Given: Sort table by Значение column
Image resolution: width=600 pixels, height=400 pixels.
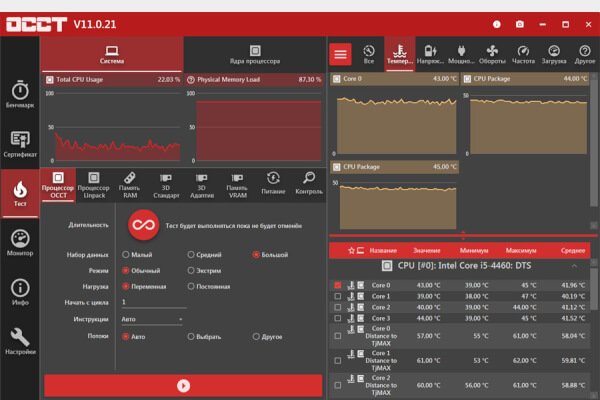Looking at the screenshot, I should click(427, 251).
